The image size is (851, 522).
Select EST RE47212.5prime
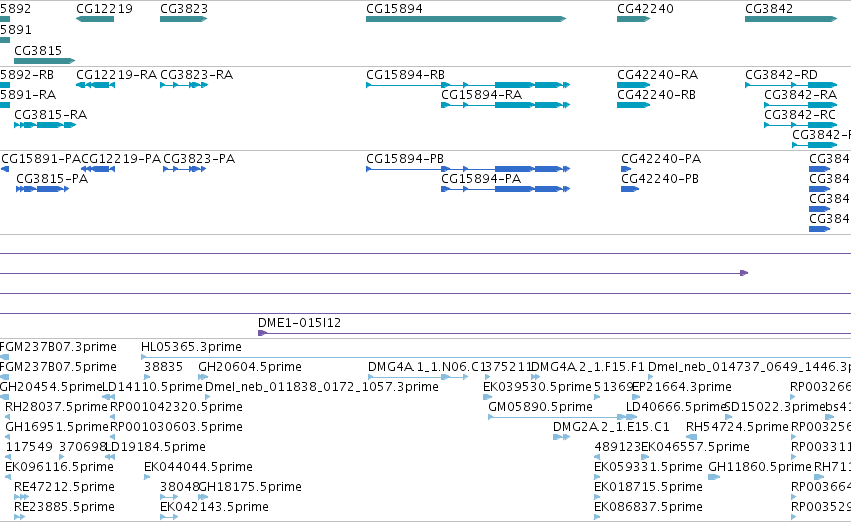click(x=65, y=487)
